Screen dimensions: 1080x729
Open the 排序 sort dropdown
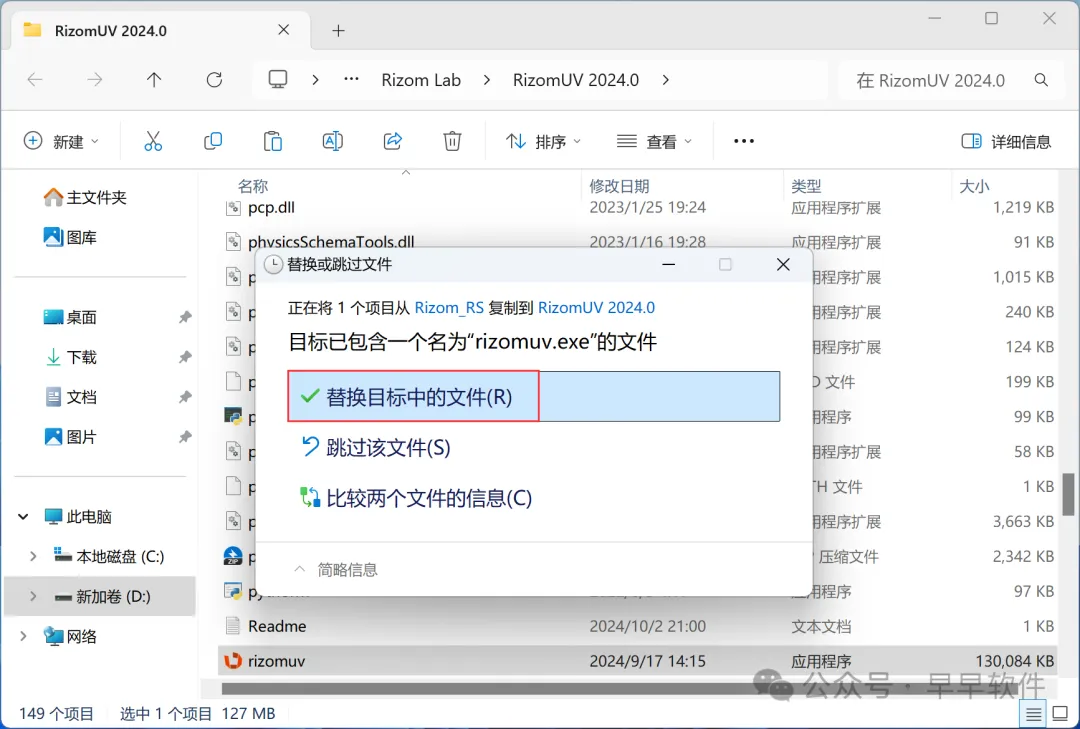[x=543, y=141]
